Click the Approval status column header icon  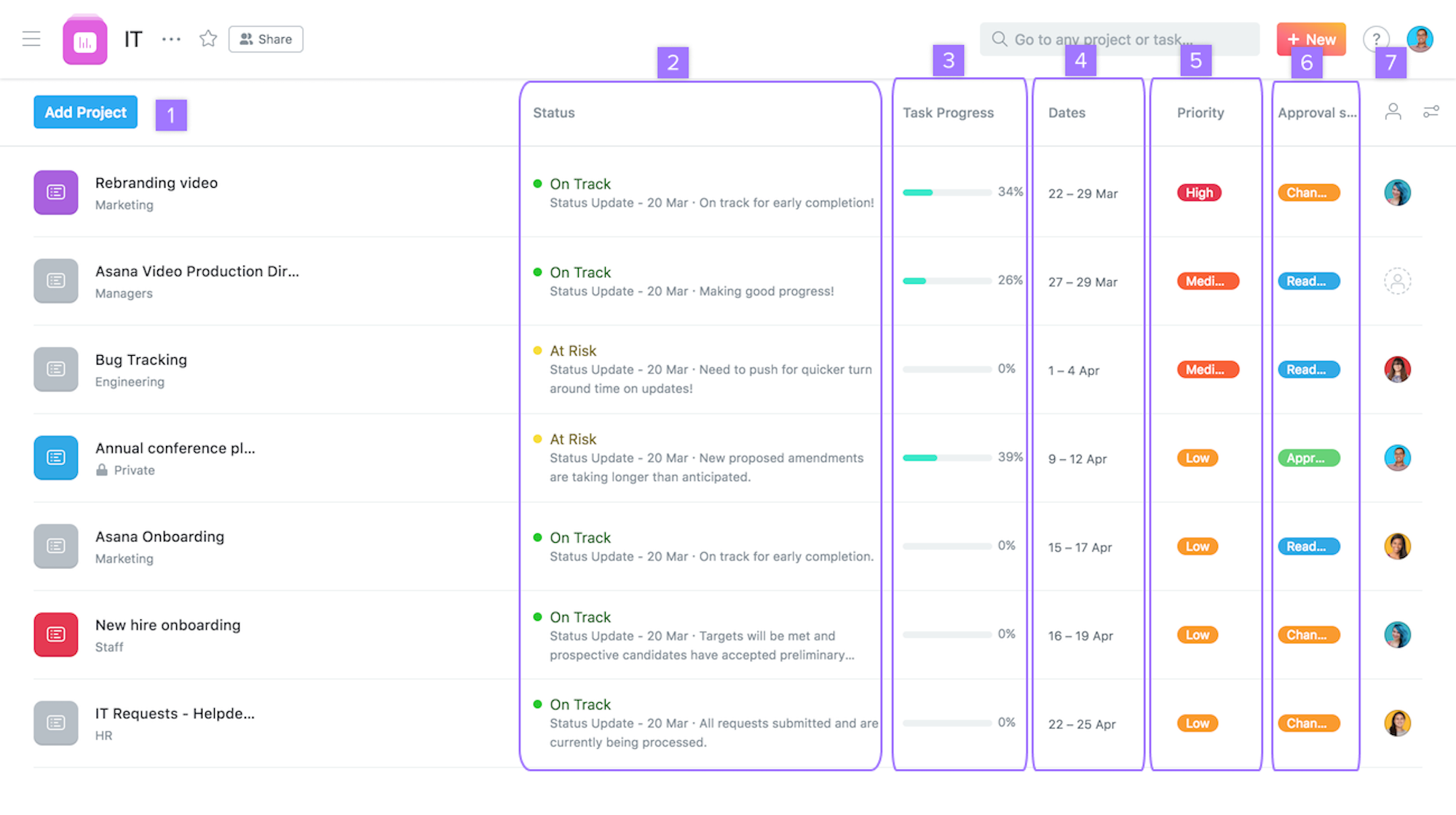click(x=1315, y=111)
